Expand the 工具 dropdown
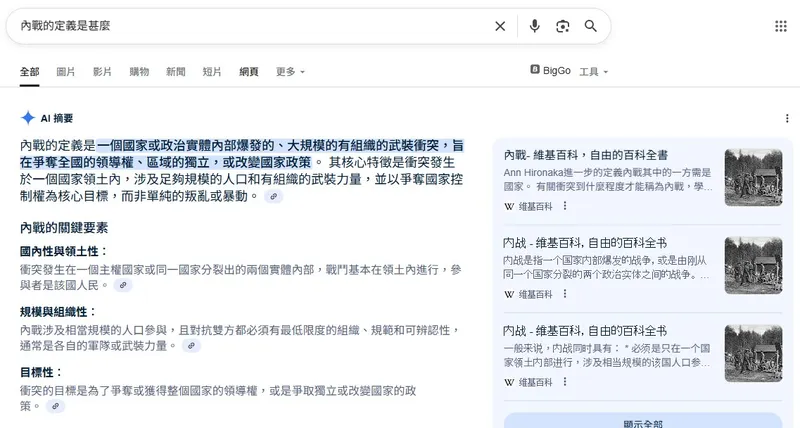800x428 pixels. (x=593, y=72)
